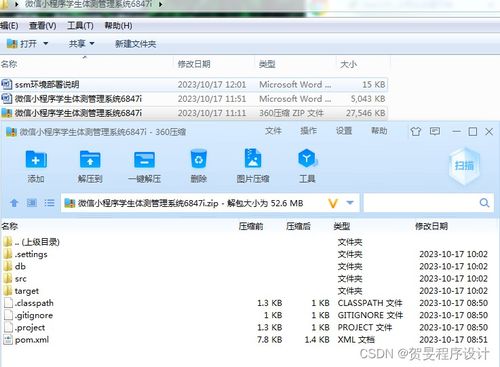Screen dimensions: 500x367
Task: Click the search magnifier icon
Action: pos(484,203)
